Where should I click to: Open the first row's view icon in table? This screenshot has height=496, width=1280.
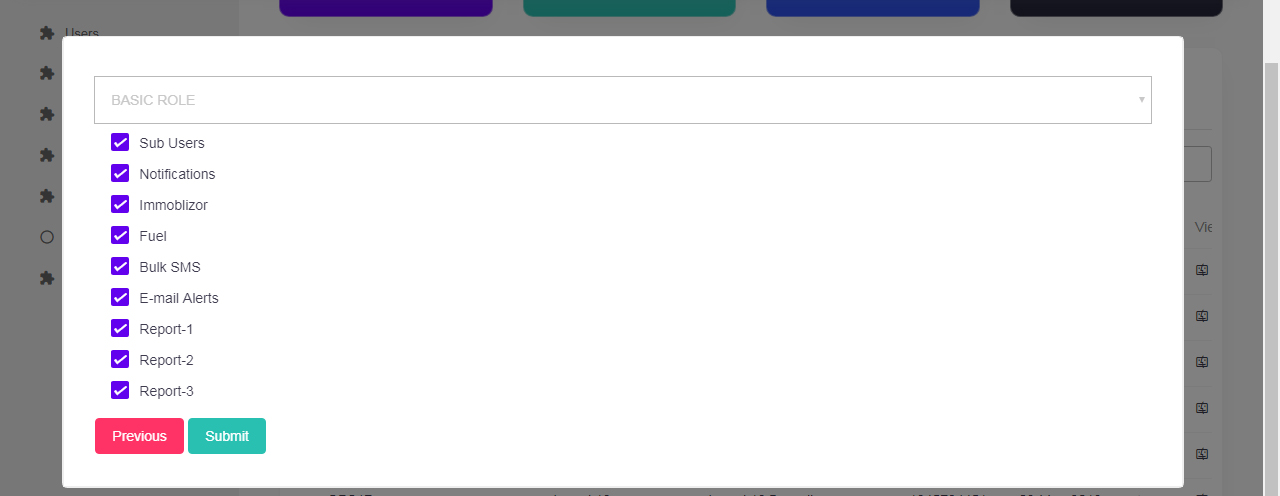pos(1202,270)
